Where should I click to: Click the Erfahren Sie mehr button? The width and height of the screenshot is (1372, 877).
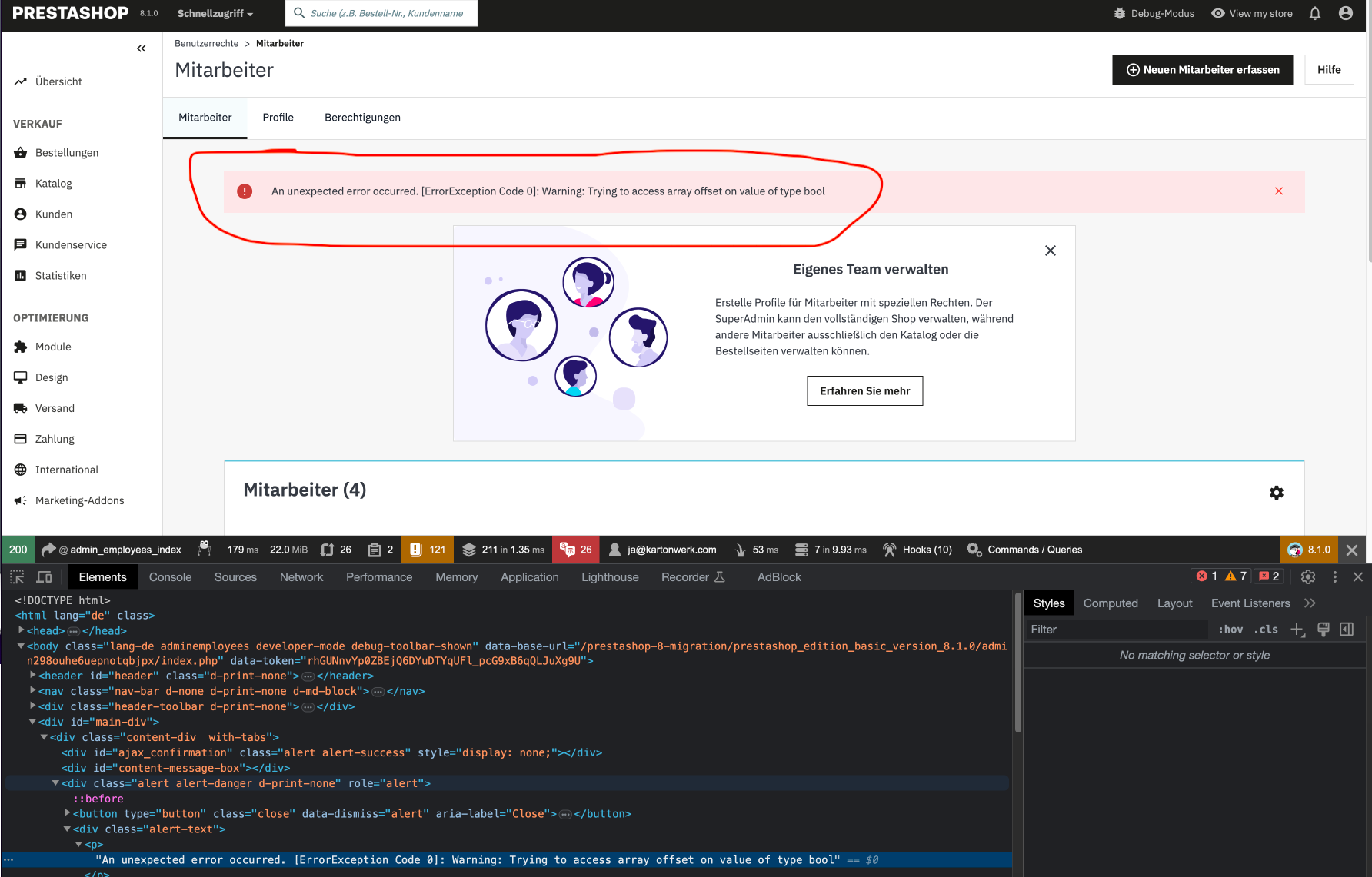(x=865, y=391)
